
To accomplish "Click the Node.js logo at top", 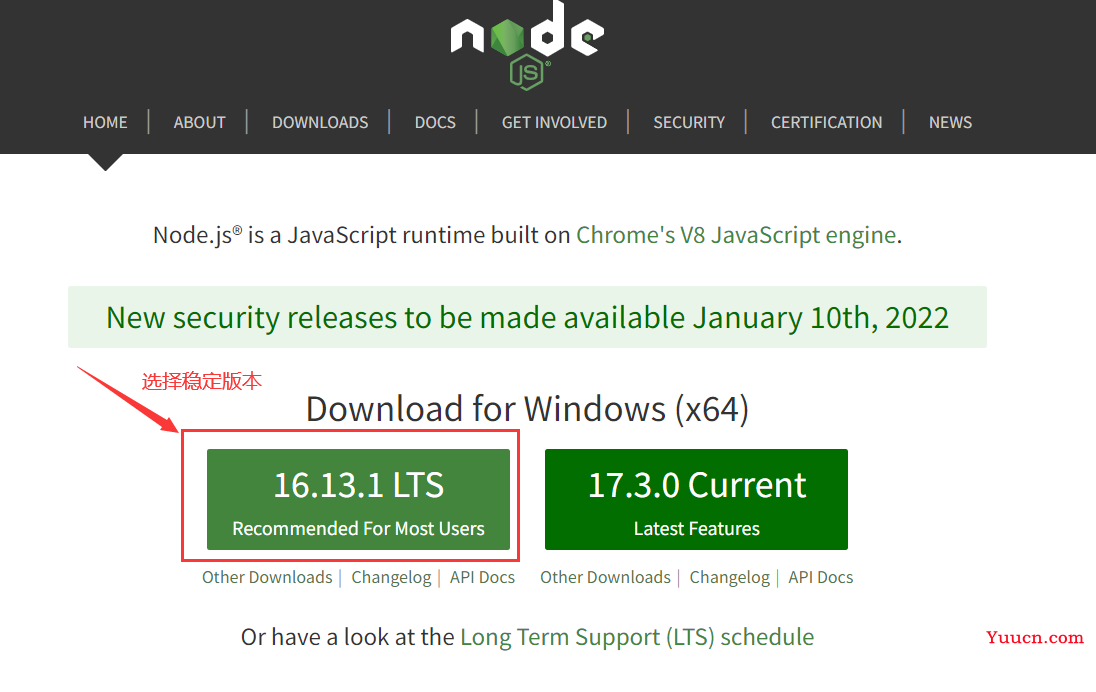I will (527, 45).
